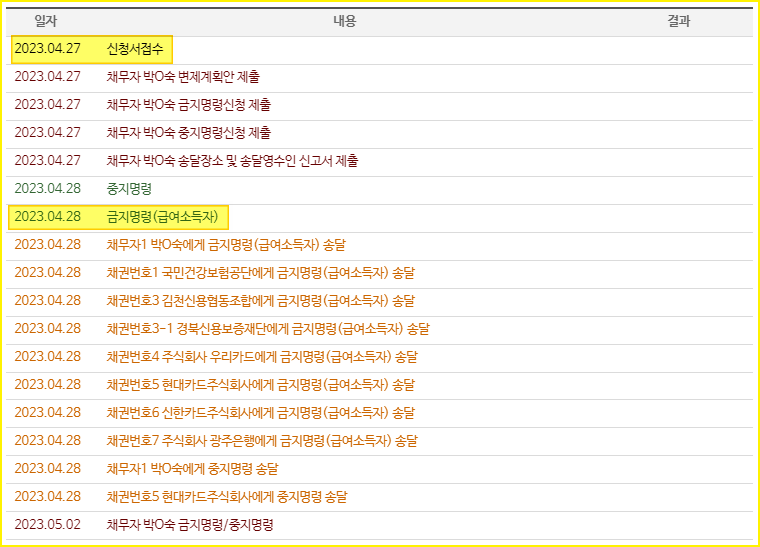The width and height of the screenshot is (760, 547).
Task: Select 채권번호4 주식회사 우리카드 송달 entry
Action: click(x=262, y=357)
